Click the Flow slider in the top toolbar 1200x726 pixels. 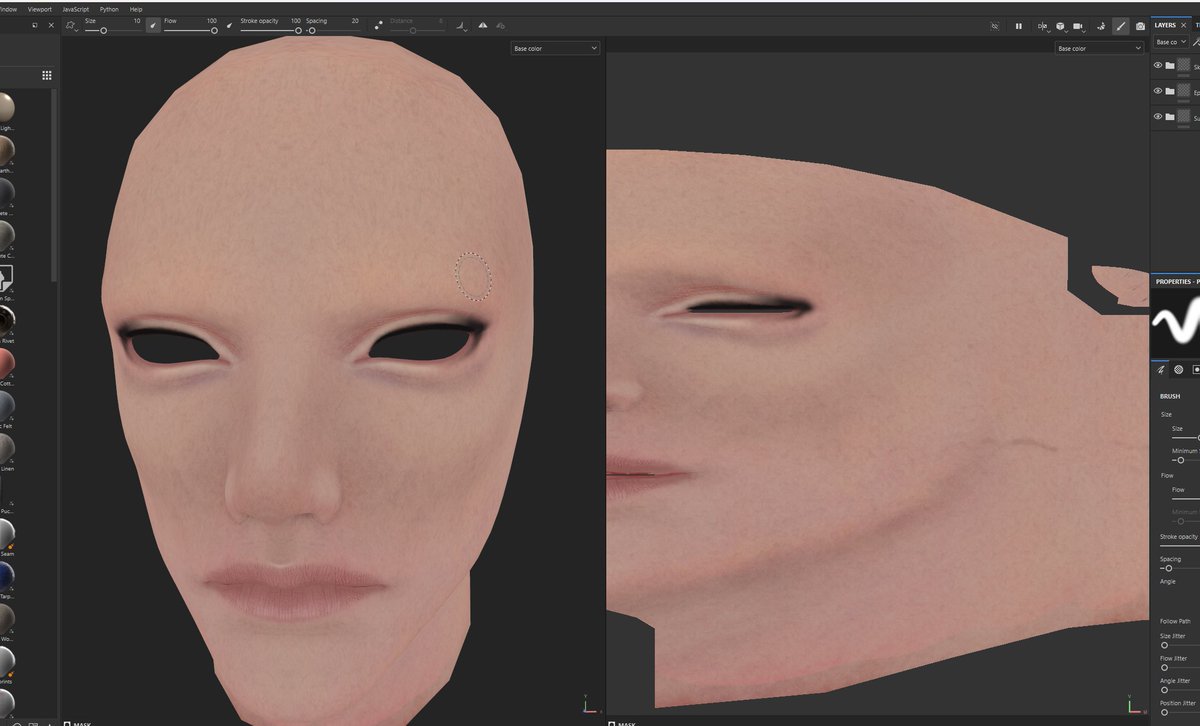click(x=213, y=30)
